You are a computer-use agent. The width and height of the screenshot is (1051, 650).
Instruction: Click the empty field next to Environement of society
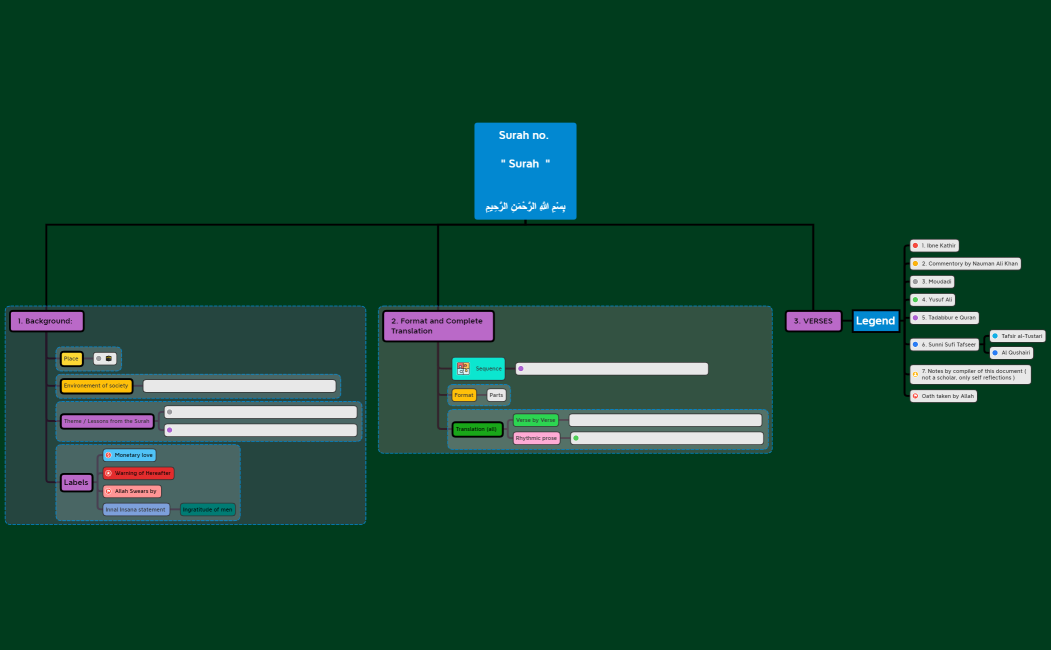(239, 386)
